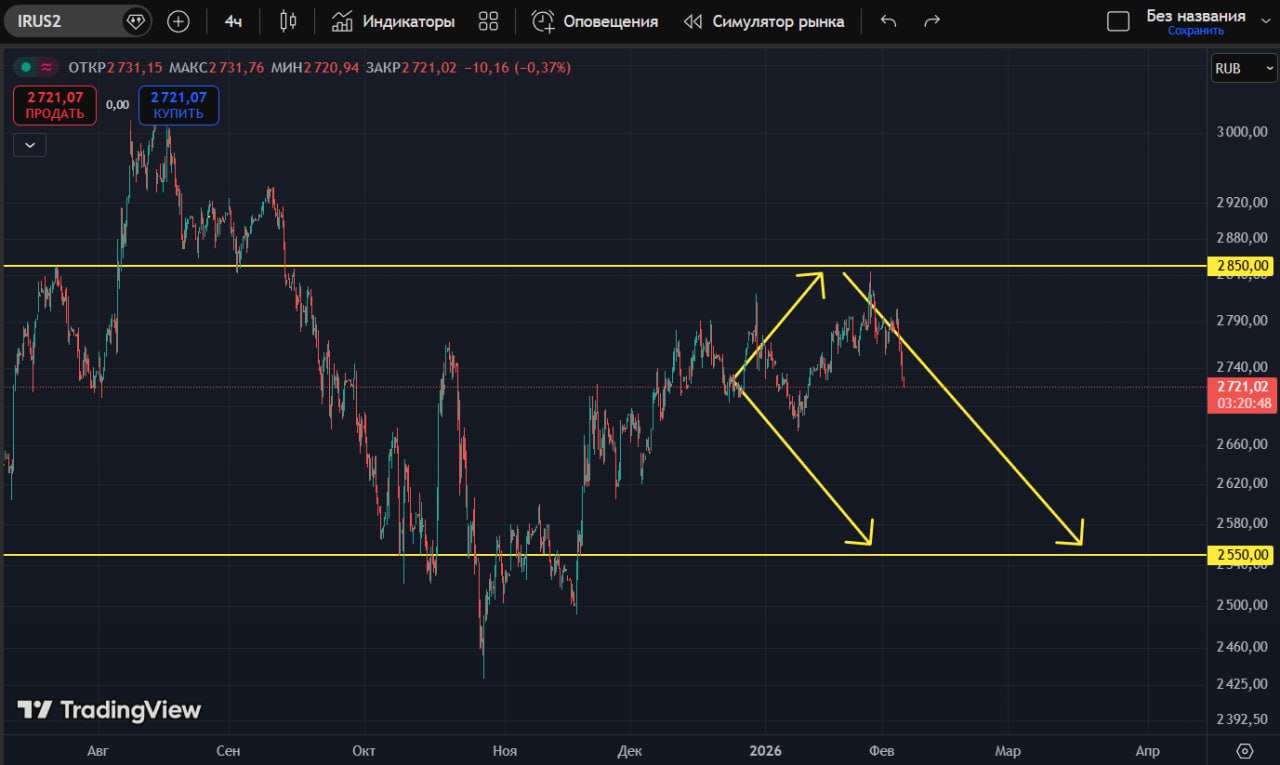This screenshot has height=765, width=1280.
Task: Click the add symbol plus icon
Action: (x=178, y=21)
